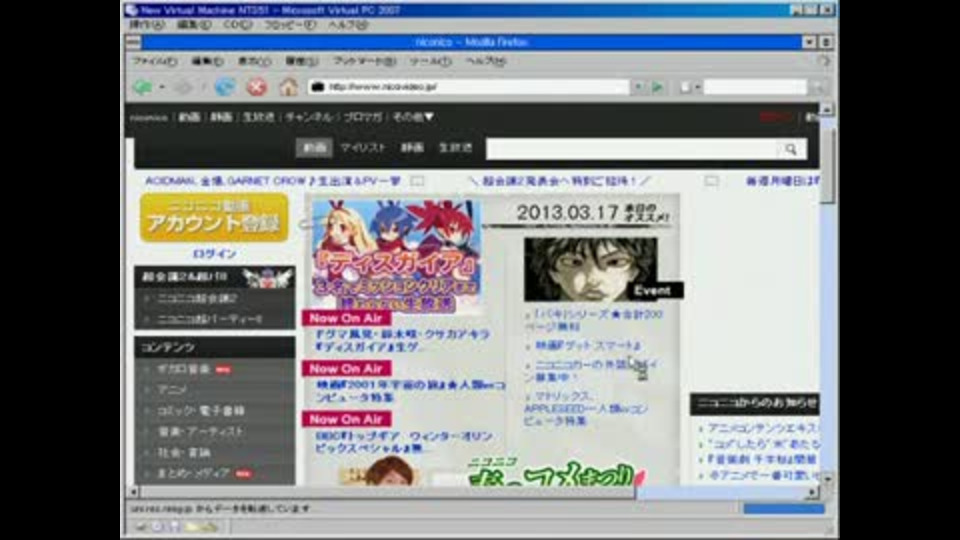Click the Firefox Back arrow button
The height and width of the screenshot is (540, 960).
pyautogui.click(x=143, y=87)
